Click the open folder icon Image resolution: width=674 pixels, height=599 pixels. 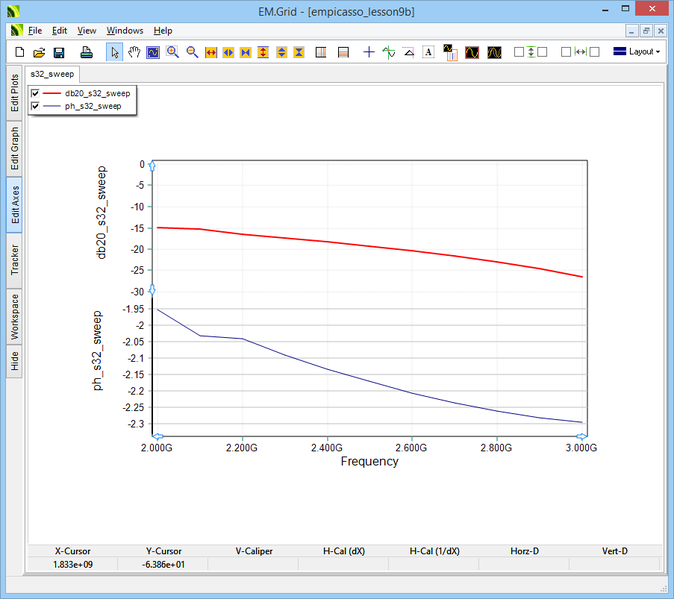click(39, 51)
